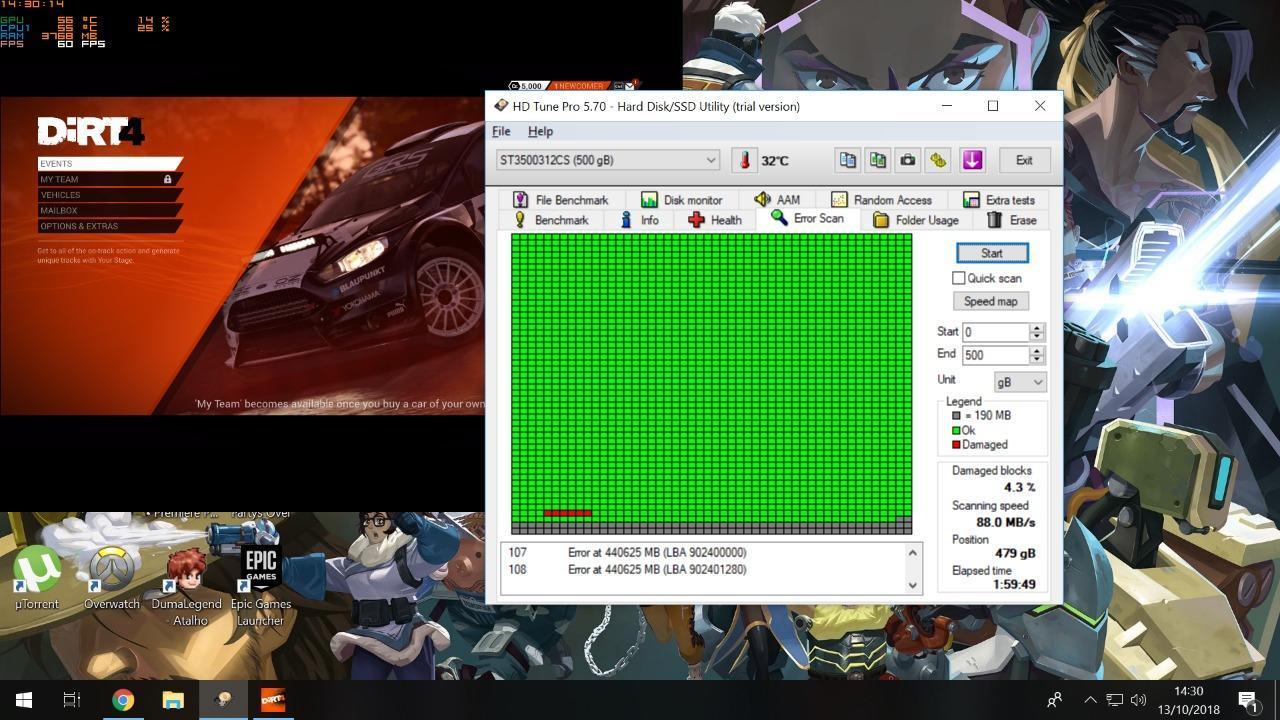The image size is (1280, 720).
Task: Select error log row 108 at LBA 902401280
Action: tap(703, 570)
